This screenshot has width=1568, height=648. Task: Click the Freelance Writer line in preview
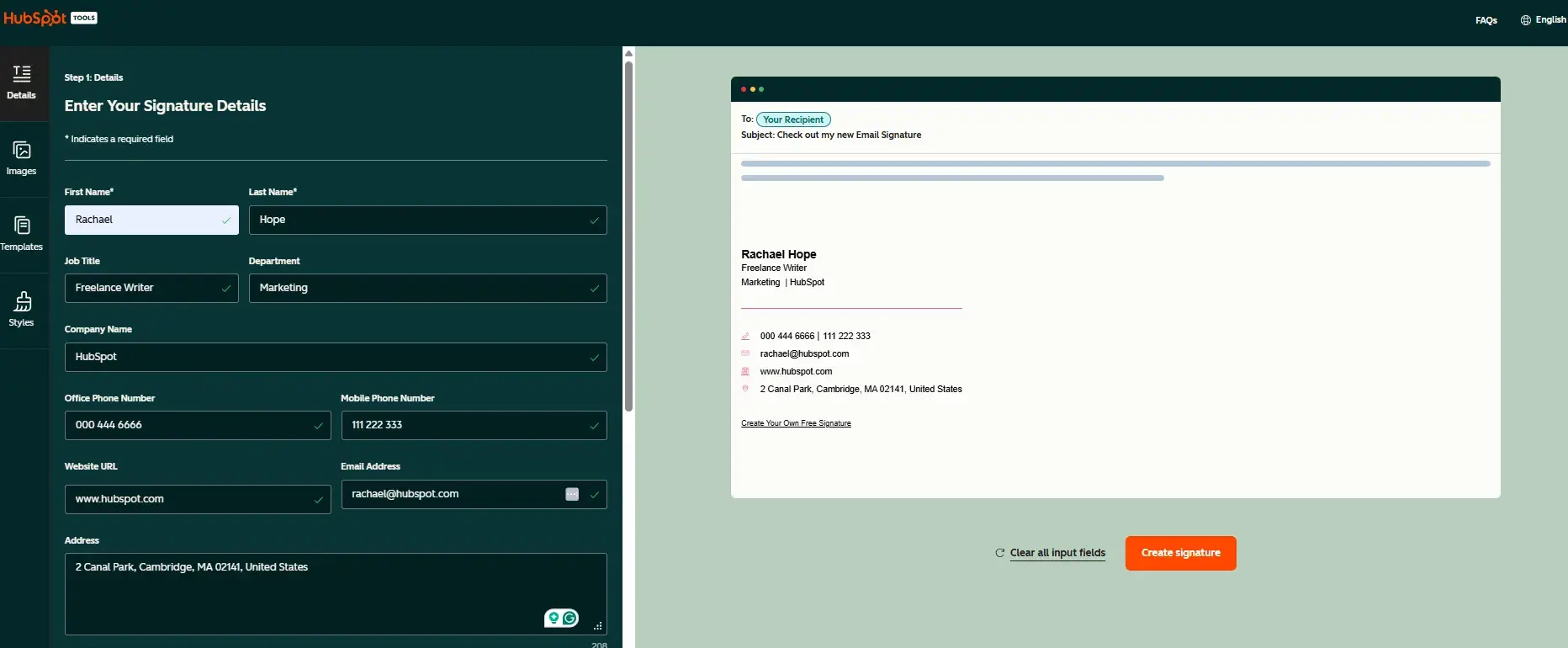pos(774,268)
